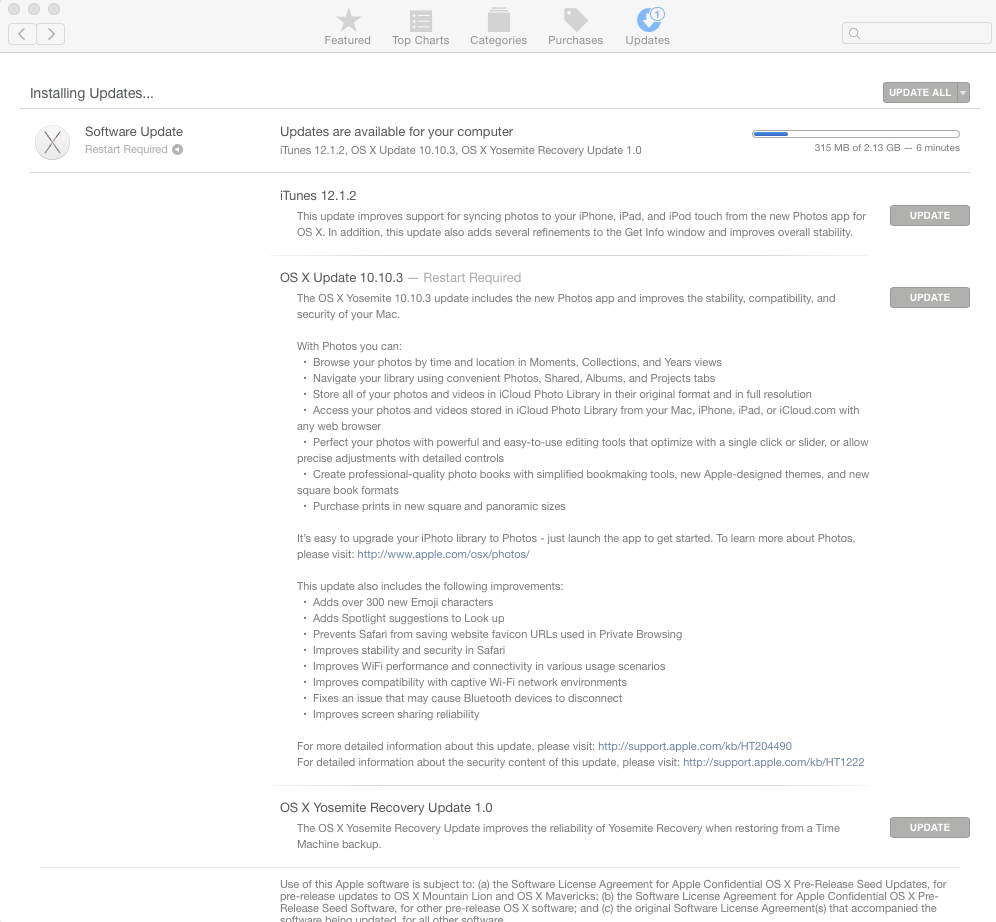Click the gray 'Restart Required' label beside 10.10.3

click(472, 277)
